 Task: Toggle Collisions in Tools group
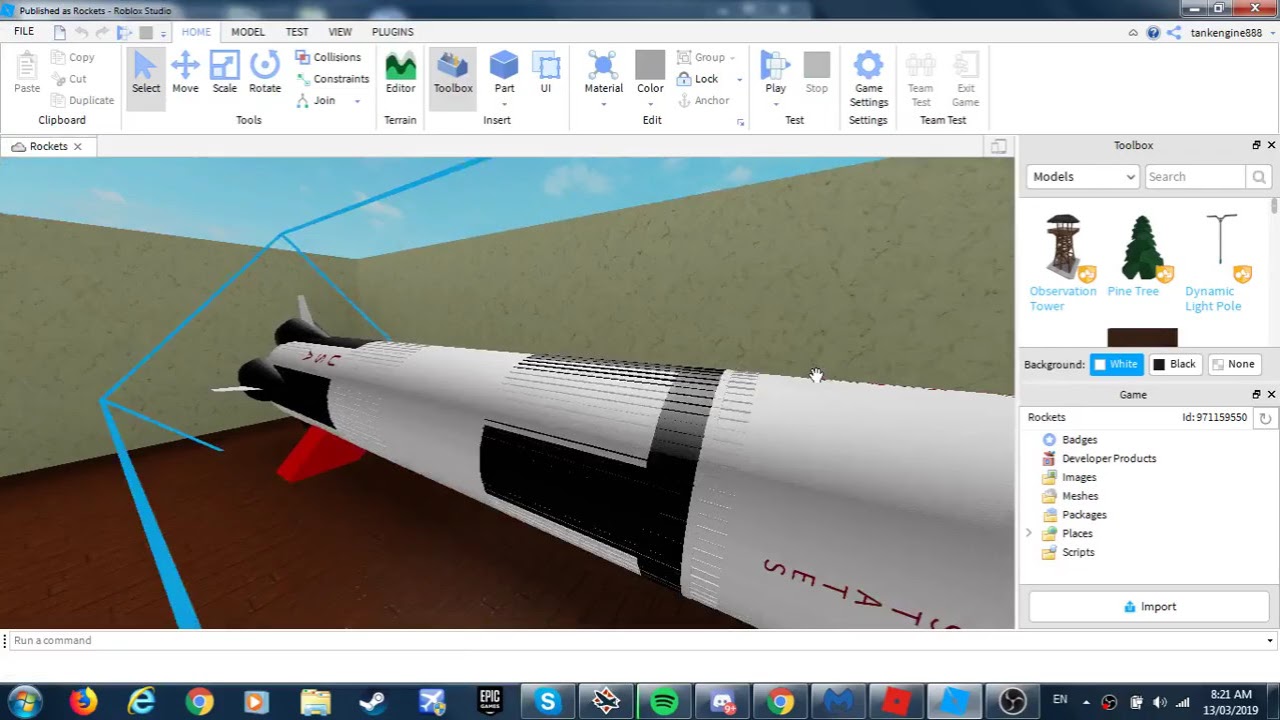[328, 57]
